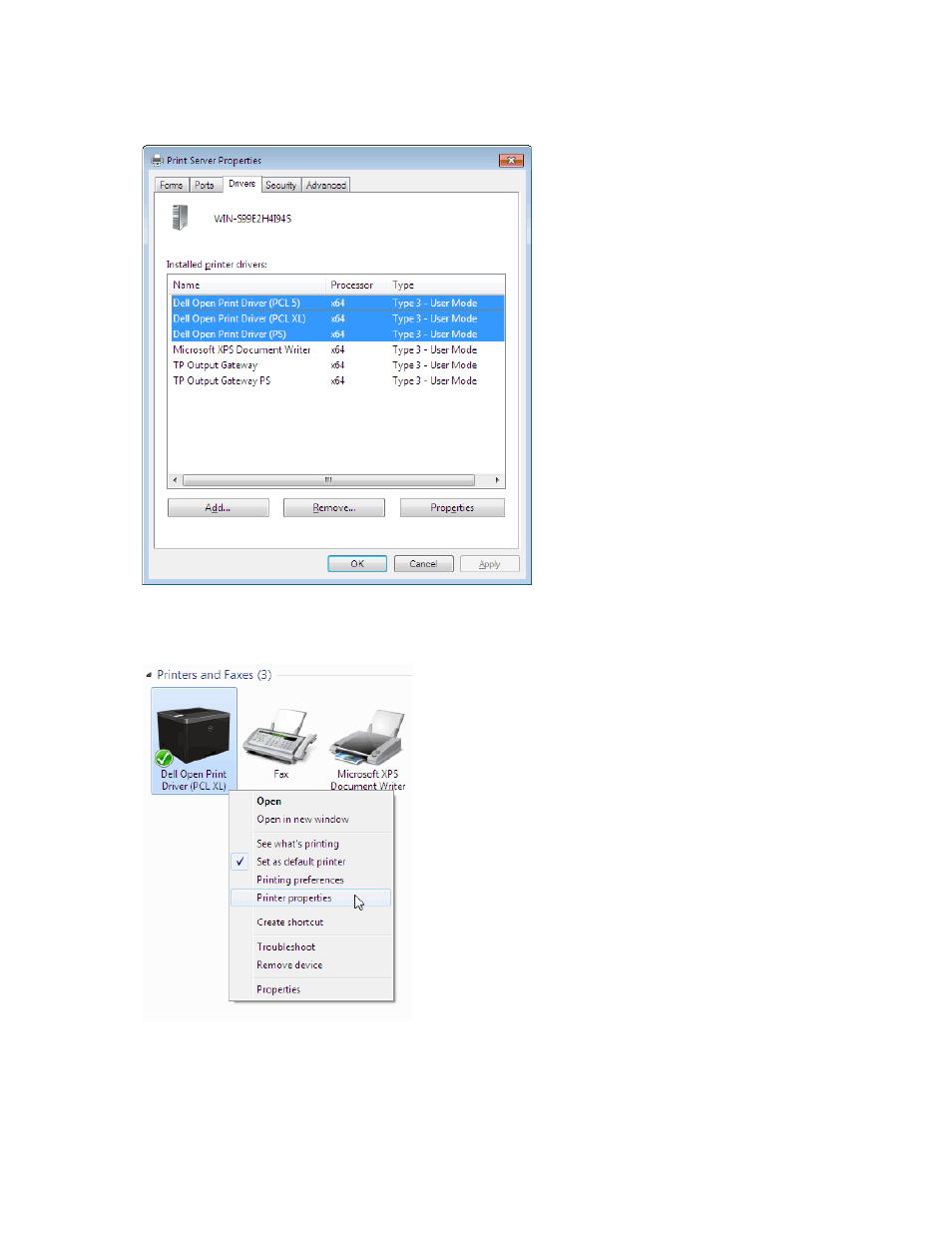This screenshot has height=1233, width=952.
Task: Click Type 3 - User Mode for Microsoft XPS
Action: (435, 350)
